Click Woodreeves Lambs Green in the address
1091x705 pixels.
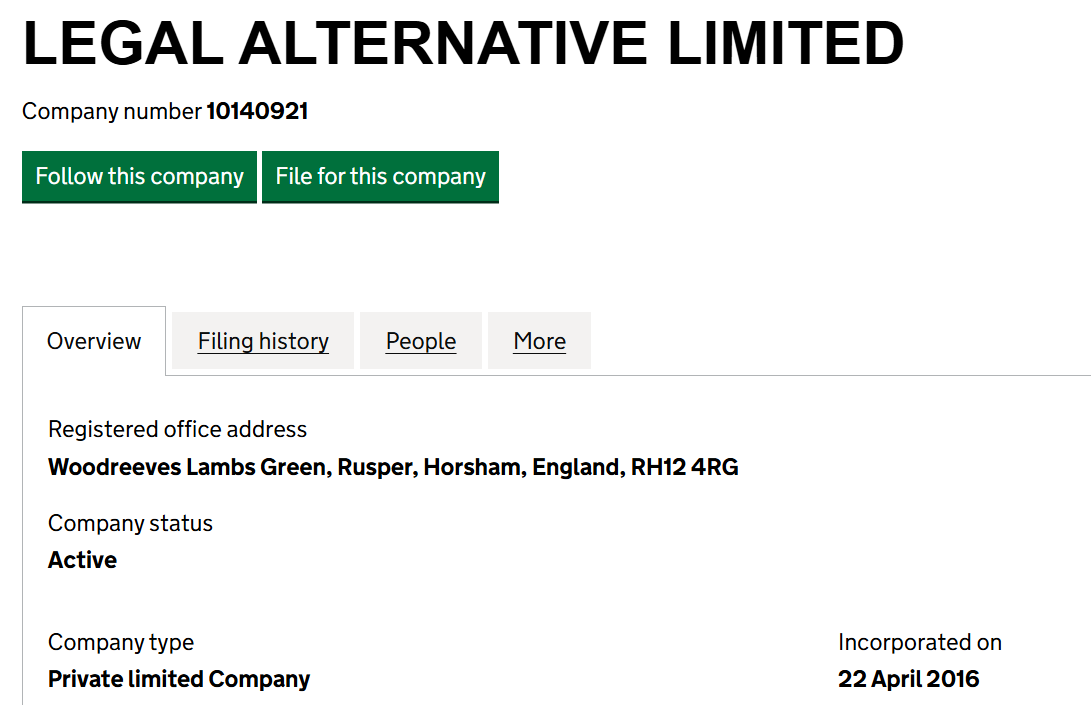[x=187, y=467]
